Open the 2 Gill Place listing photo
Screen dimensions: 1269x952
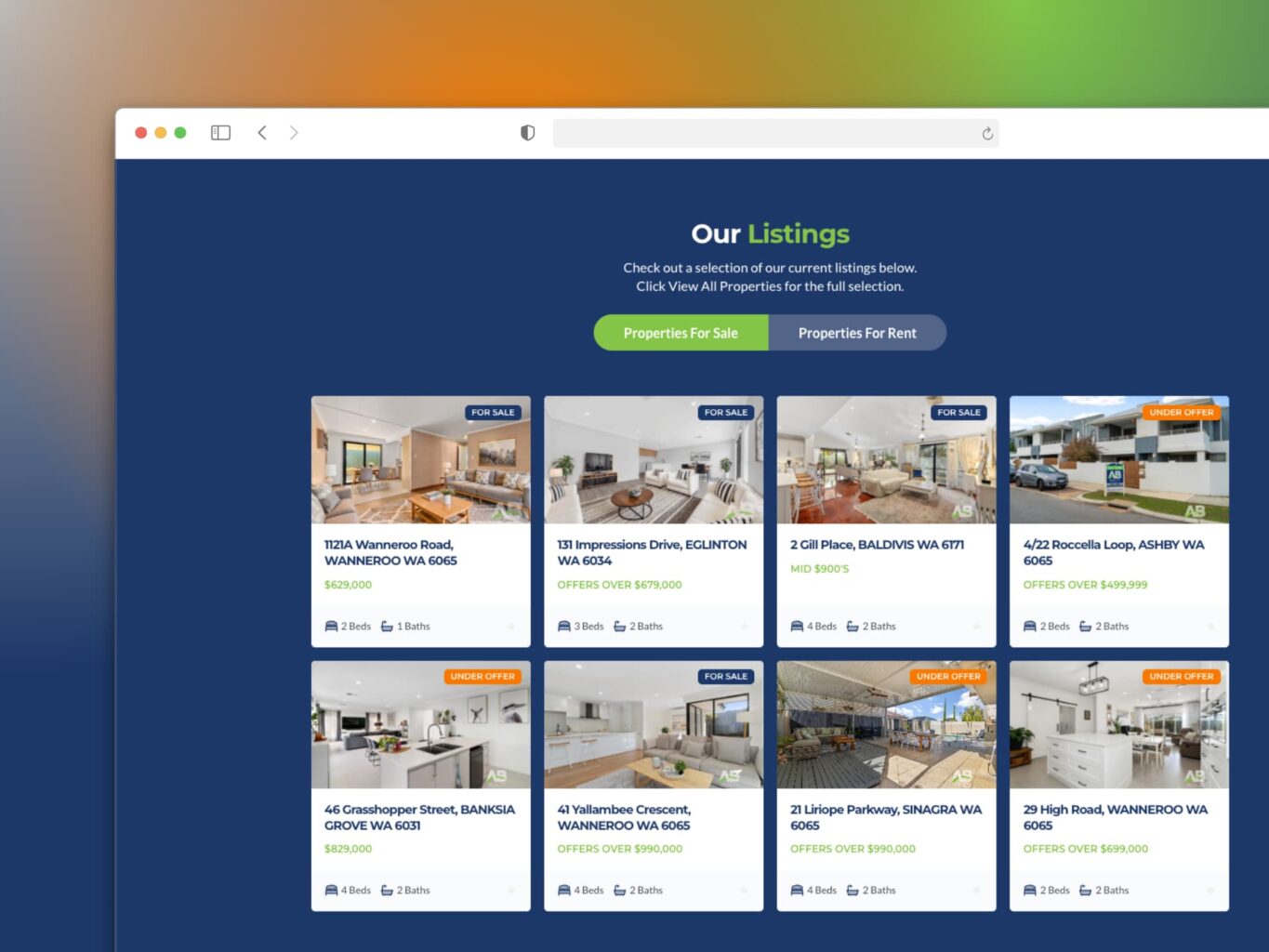[887, 460]
